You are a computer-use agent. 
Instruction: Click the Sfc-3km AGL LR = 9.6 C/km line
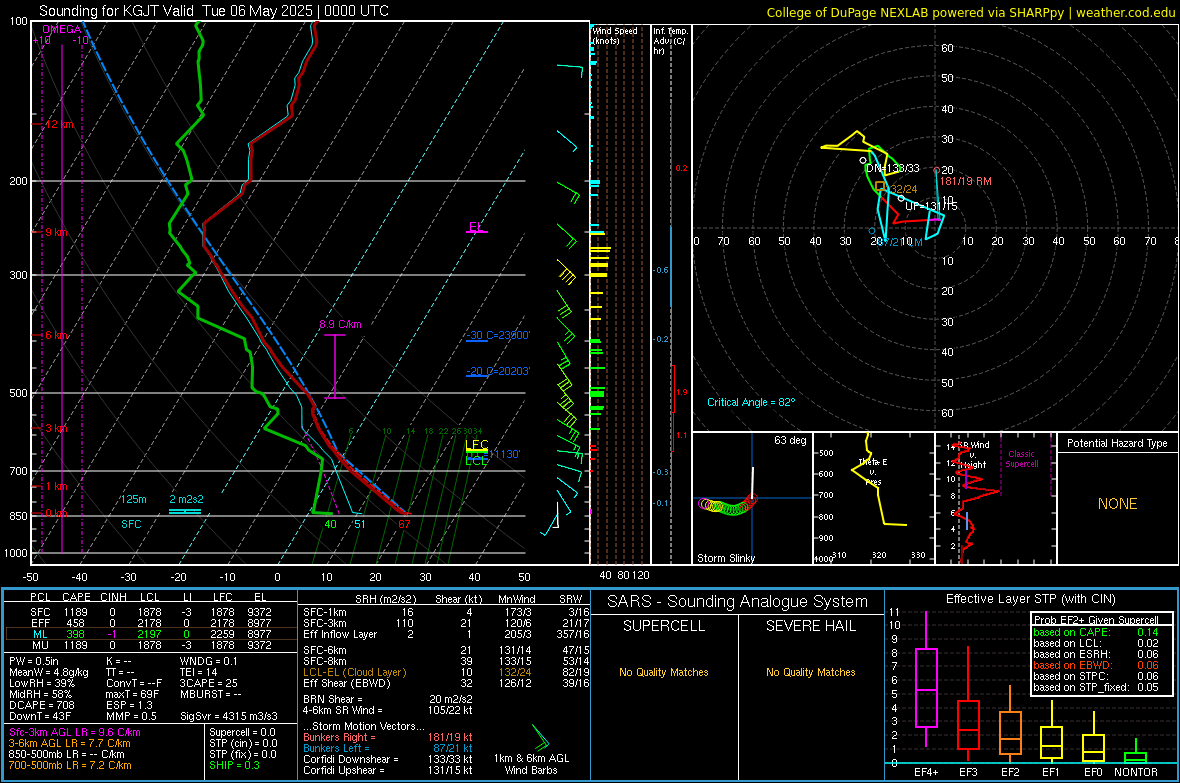(75, 732)
